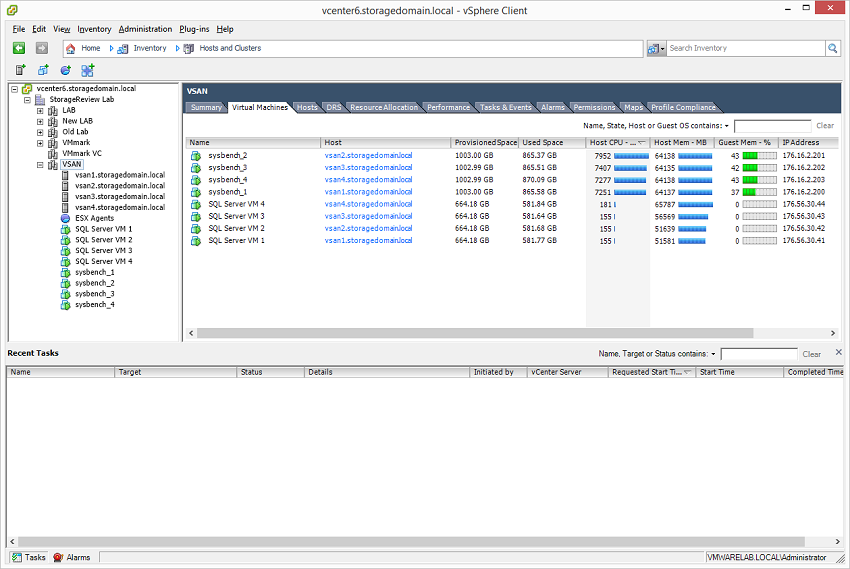The height and width of the screenshot is (569, 850).
Task: Open the Plug-ins menu
Action: [x=194, y=29]
